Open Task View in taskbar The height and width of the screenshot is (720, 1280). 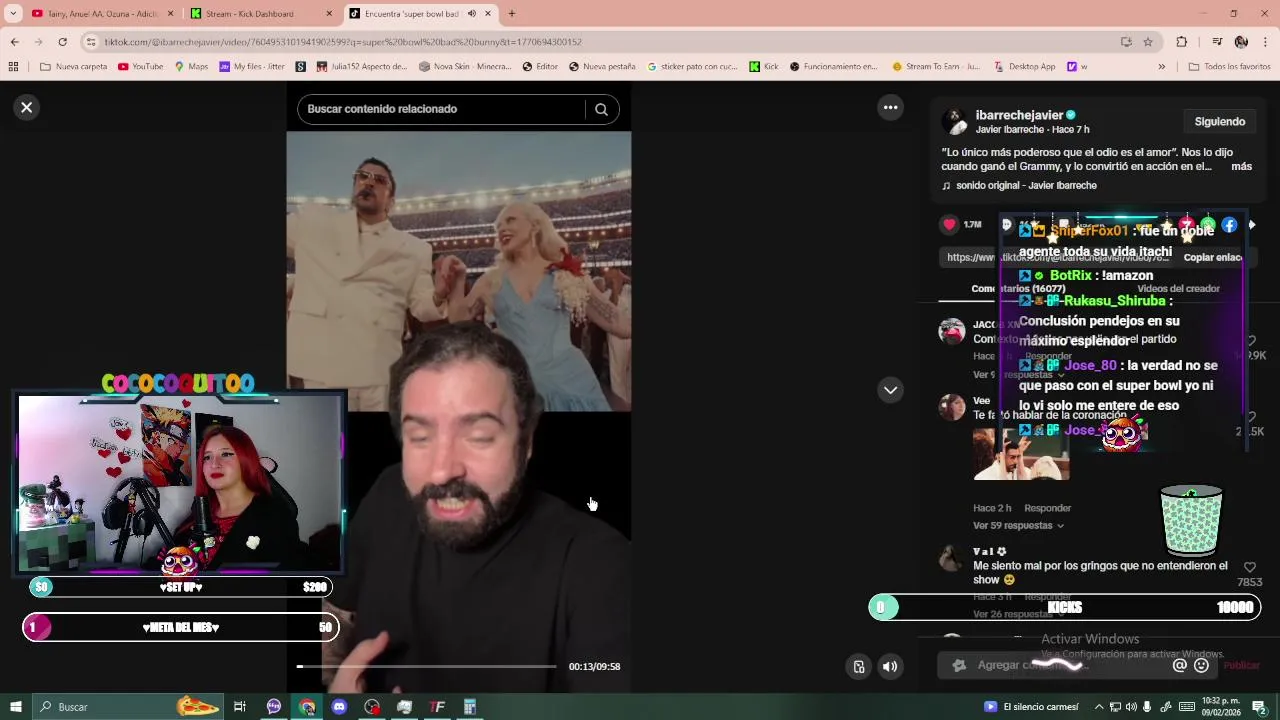click(x=240, y=707)
